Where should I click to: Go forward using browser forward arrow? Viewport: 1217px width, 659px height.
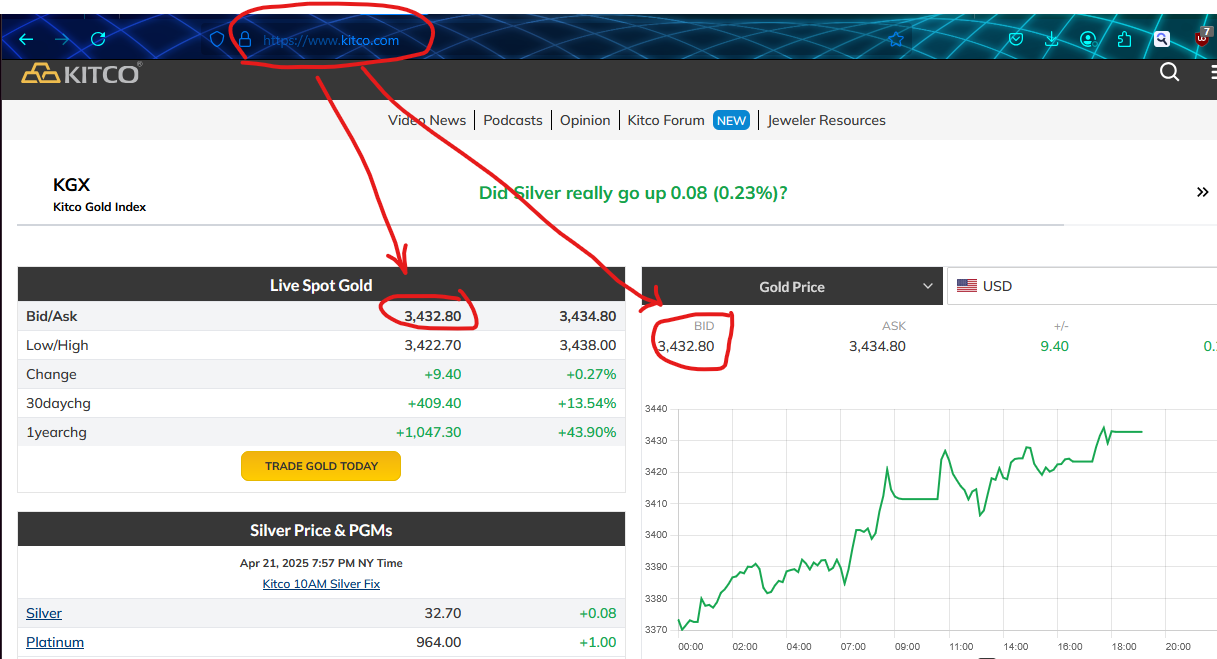pyautogui.click(x=62, y=39)
